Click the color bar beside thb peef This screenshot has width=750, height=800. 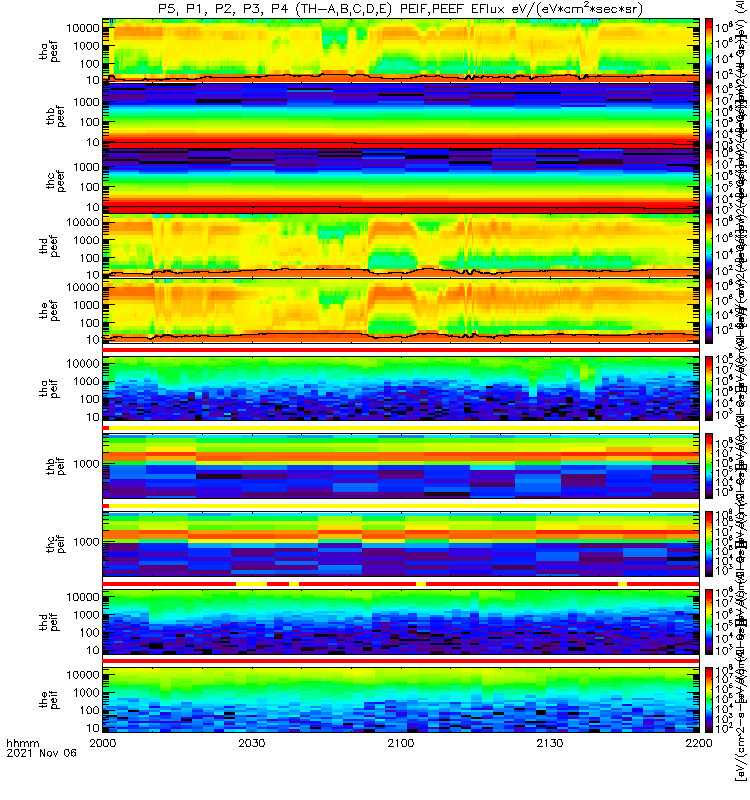click(x=709, y=115)
